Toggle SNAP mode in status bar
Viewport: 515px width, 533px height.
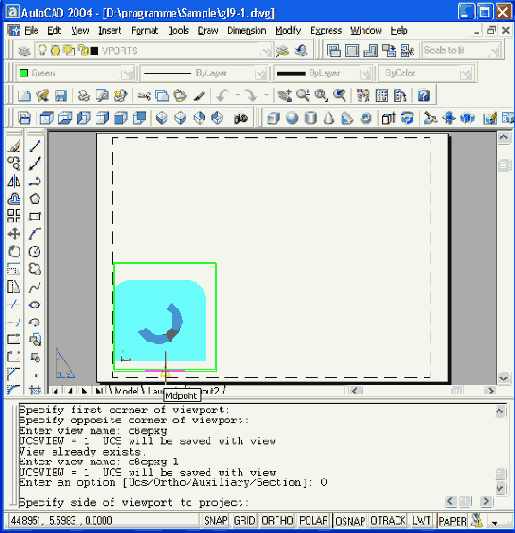point(216,520)
